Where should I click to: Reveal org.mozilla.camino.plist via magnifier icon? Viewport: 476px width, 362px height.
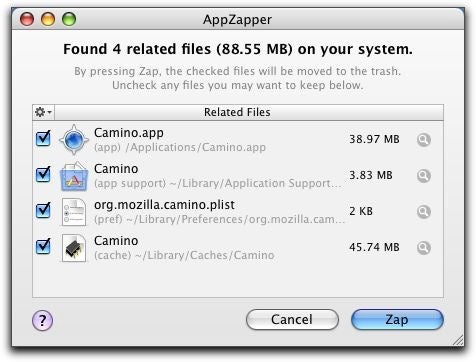tap(424, 212)
